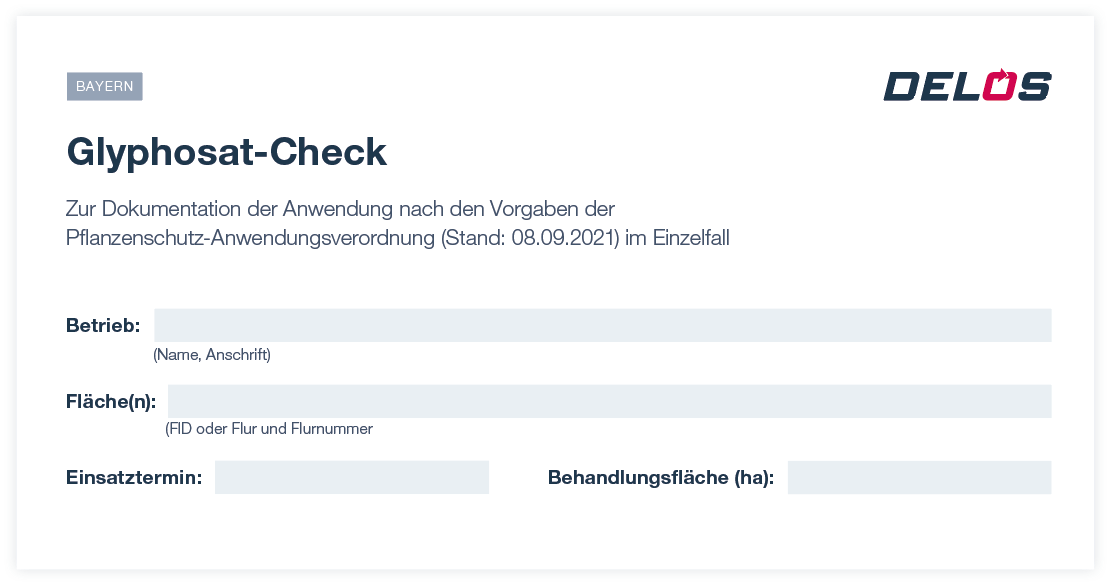Click the Einsatztermin label

coord(134,477)
